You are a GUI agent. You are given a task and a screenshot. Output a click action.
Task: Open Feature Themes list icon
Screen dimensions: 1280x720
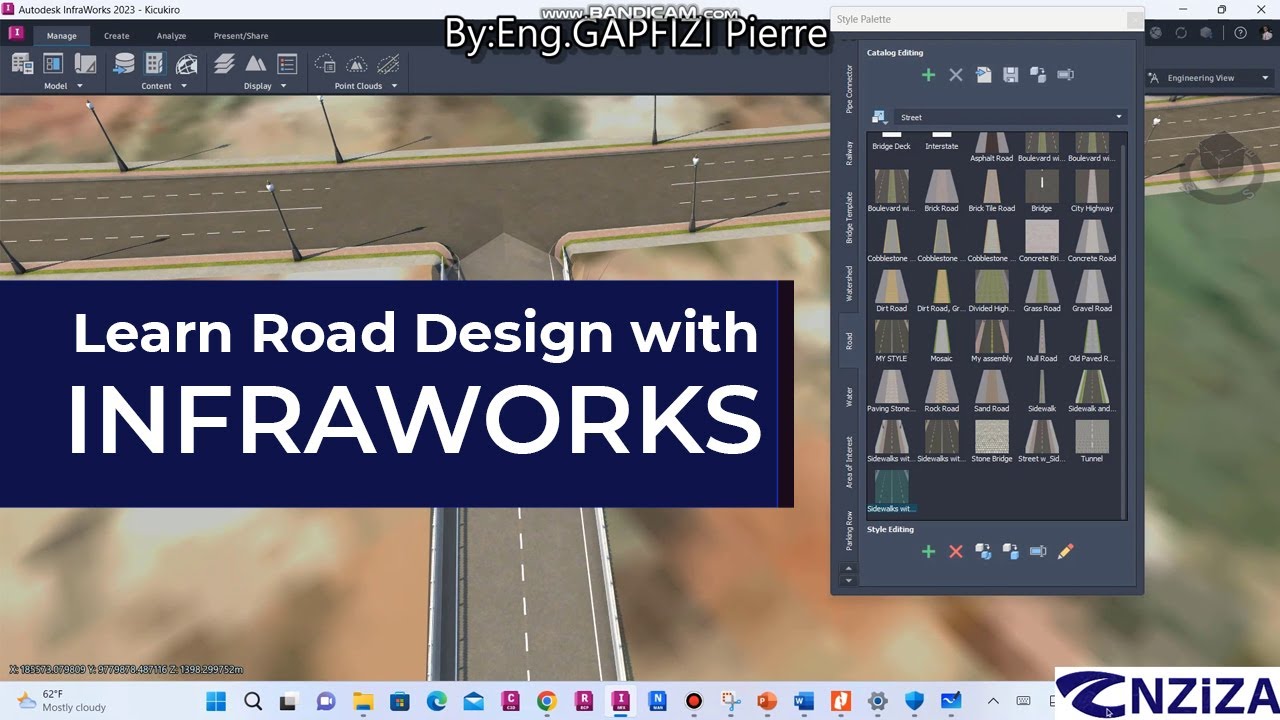[x=287, y=64]
